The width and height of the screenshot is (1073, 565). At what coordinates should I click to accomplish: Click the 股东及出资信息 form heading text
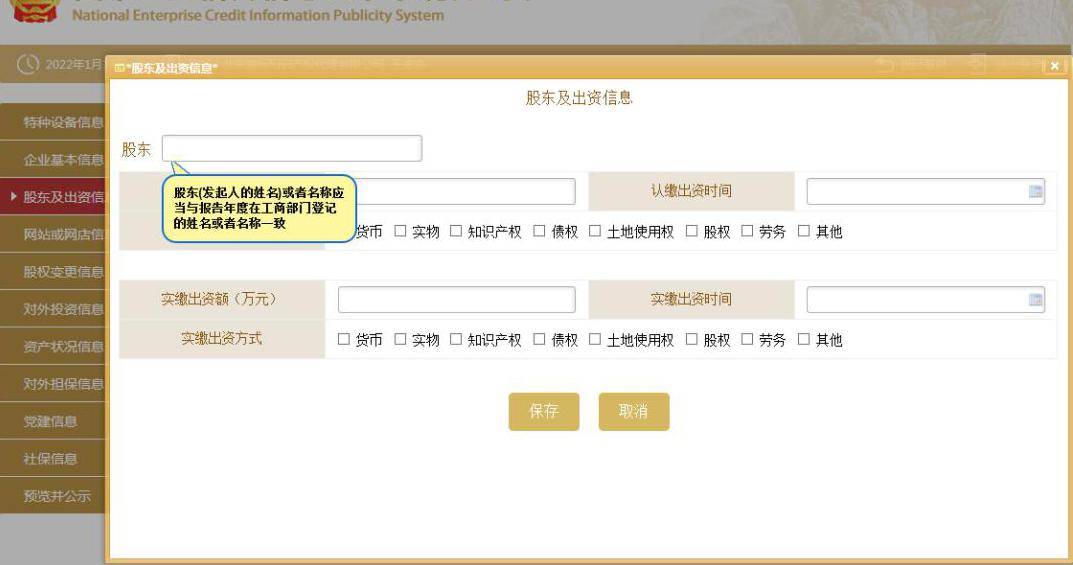(579, 98)
